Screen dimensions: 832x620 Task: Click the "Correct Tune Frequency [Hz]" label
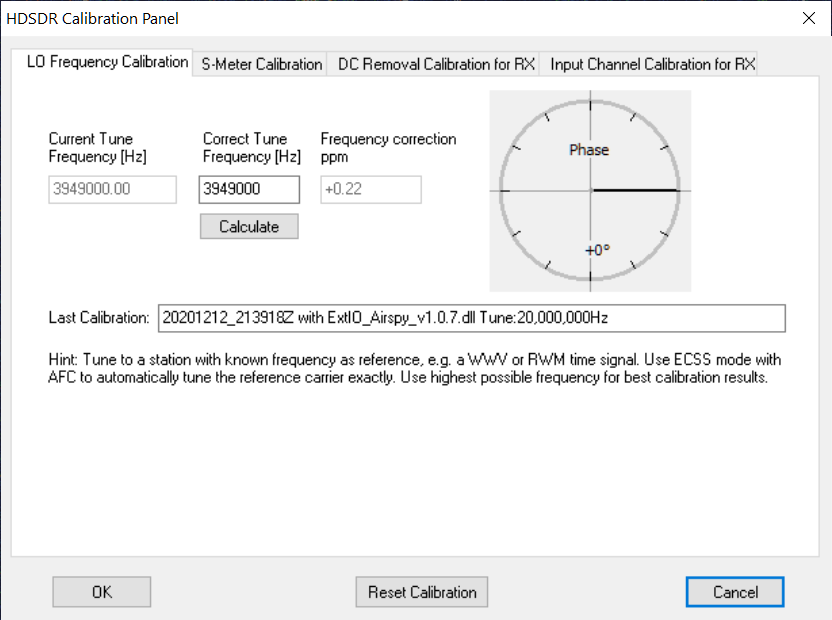click(252, 148)
